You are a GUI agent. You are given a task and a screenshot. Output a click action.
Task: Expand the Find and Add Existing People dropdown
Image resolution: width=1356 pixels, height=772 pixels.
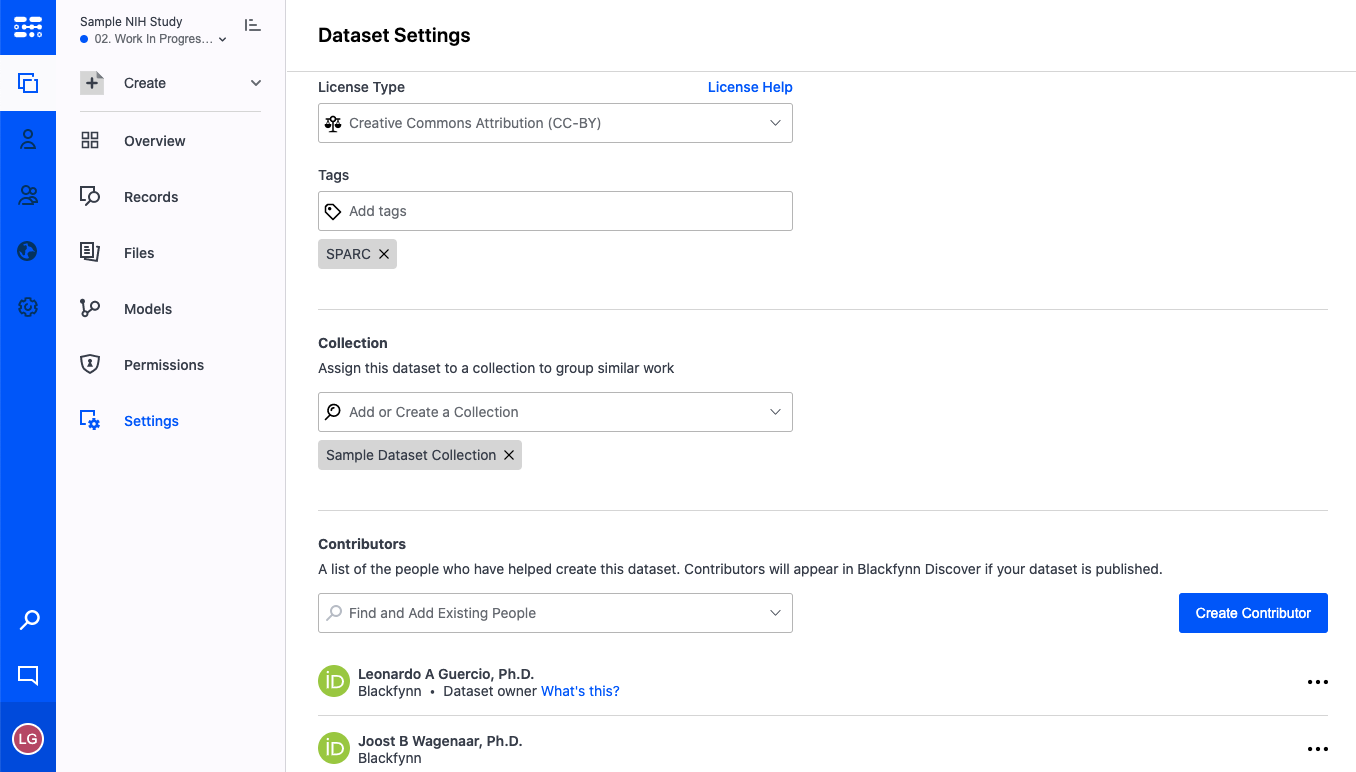(x=555, y=613)
